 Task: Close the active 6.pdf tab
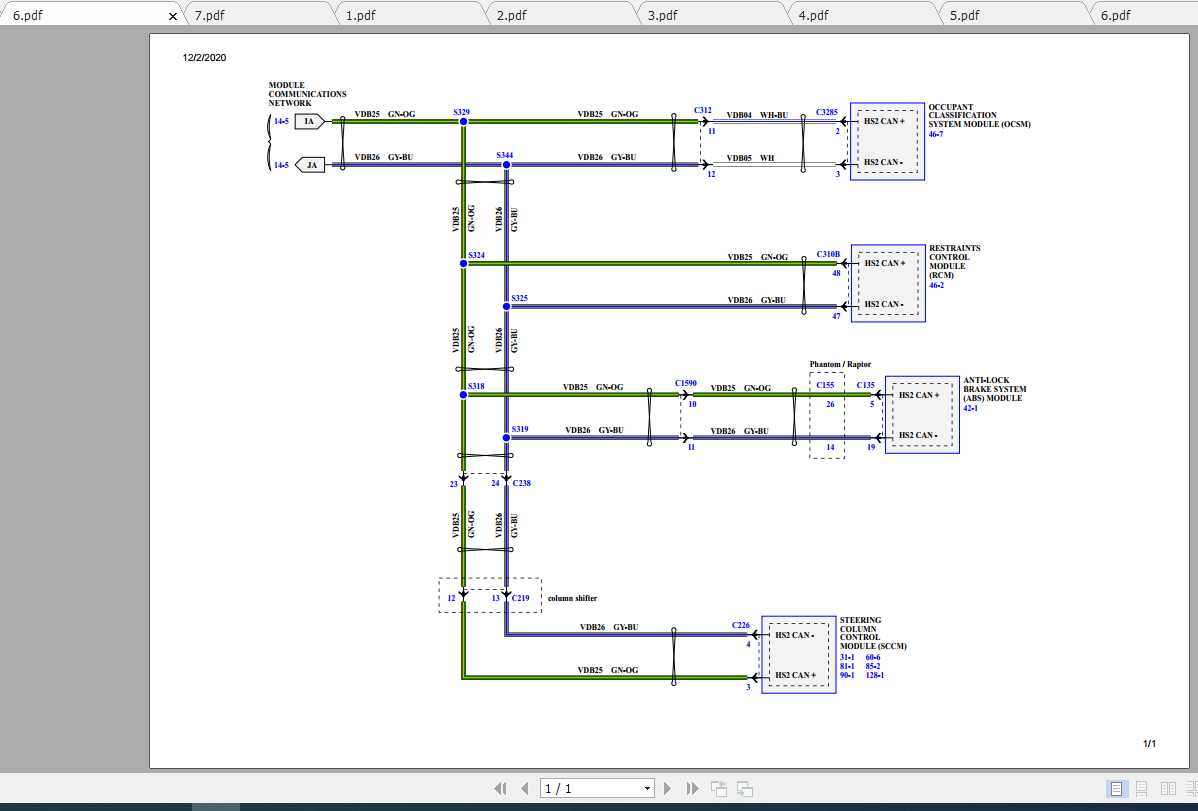[173, 15]
